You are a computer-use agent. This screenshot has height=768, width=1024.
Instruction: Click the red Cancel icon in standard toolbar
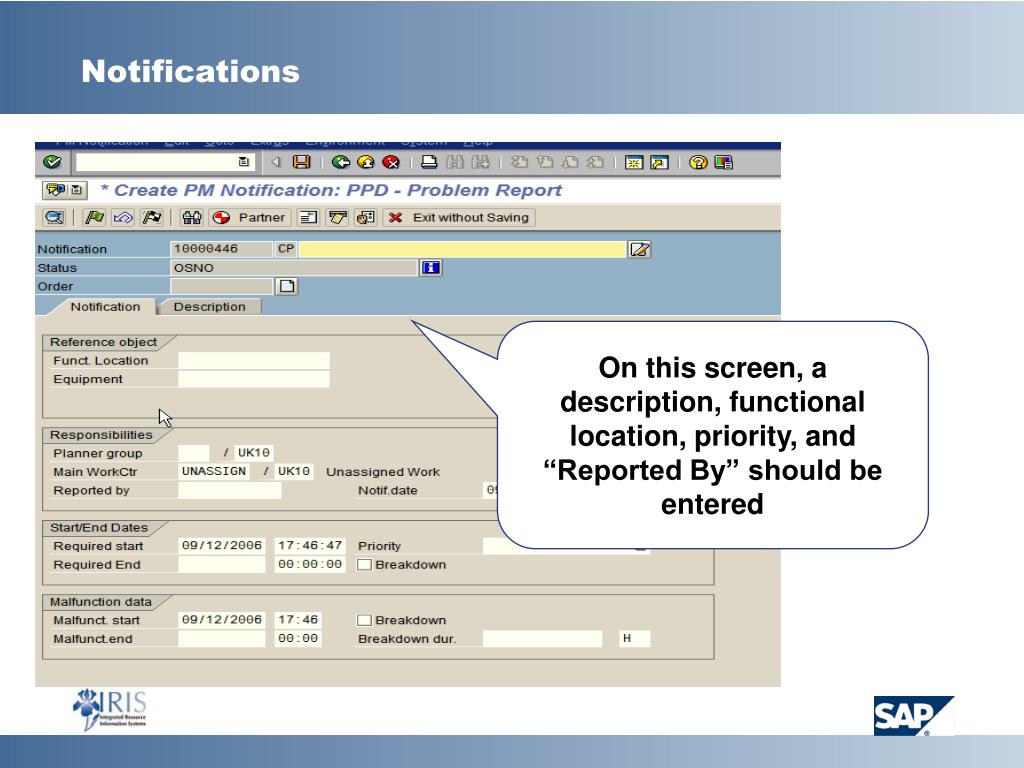pos(391,162)
